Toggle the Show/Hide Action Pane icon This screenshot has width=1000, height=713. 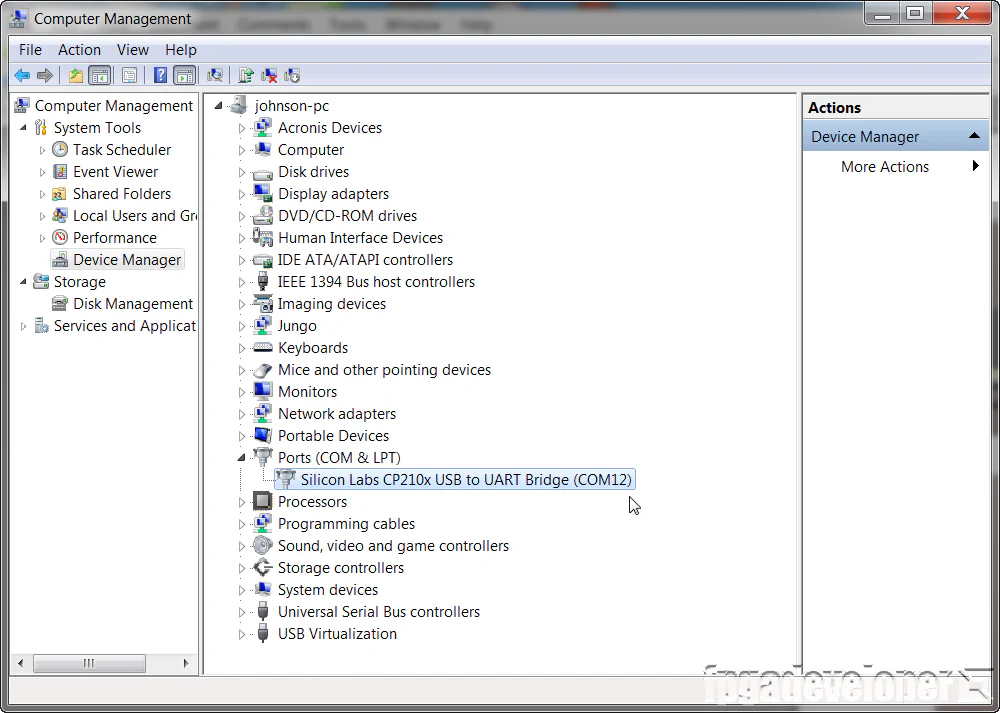tap(185, 75)
